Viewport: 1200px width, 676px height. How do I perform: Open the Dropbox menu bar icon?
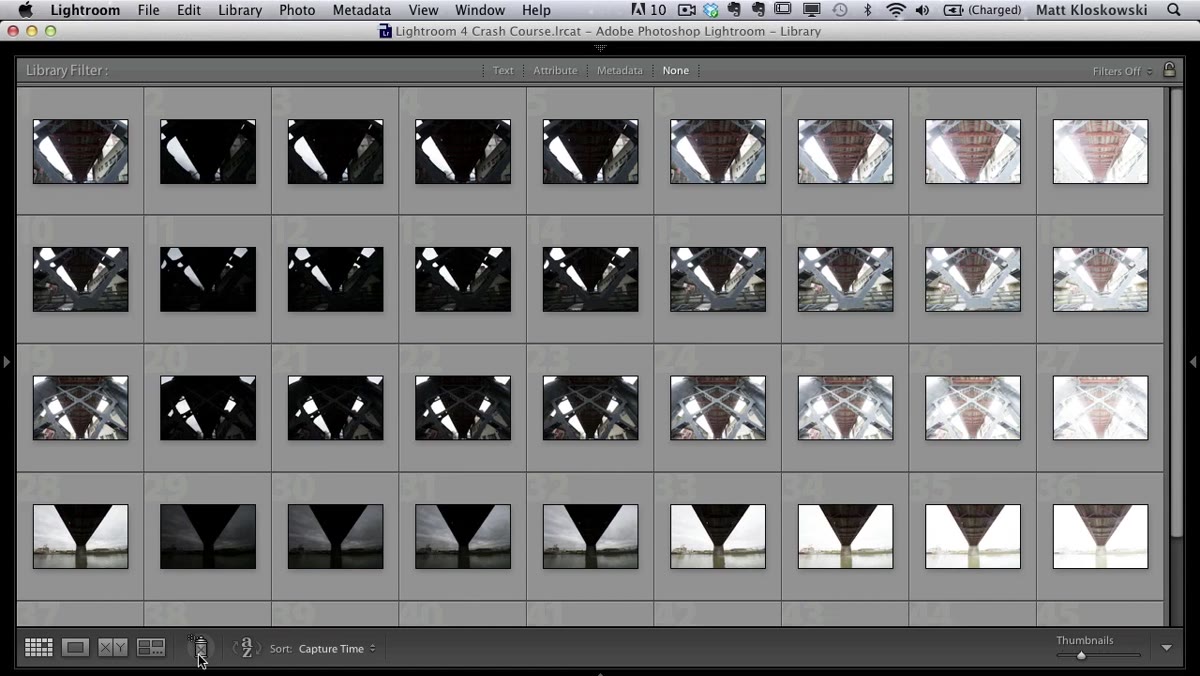click(710, 10)
